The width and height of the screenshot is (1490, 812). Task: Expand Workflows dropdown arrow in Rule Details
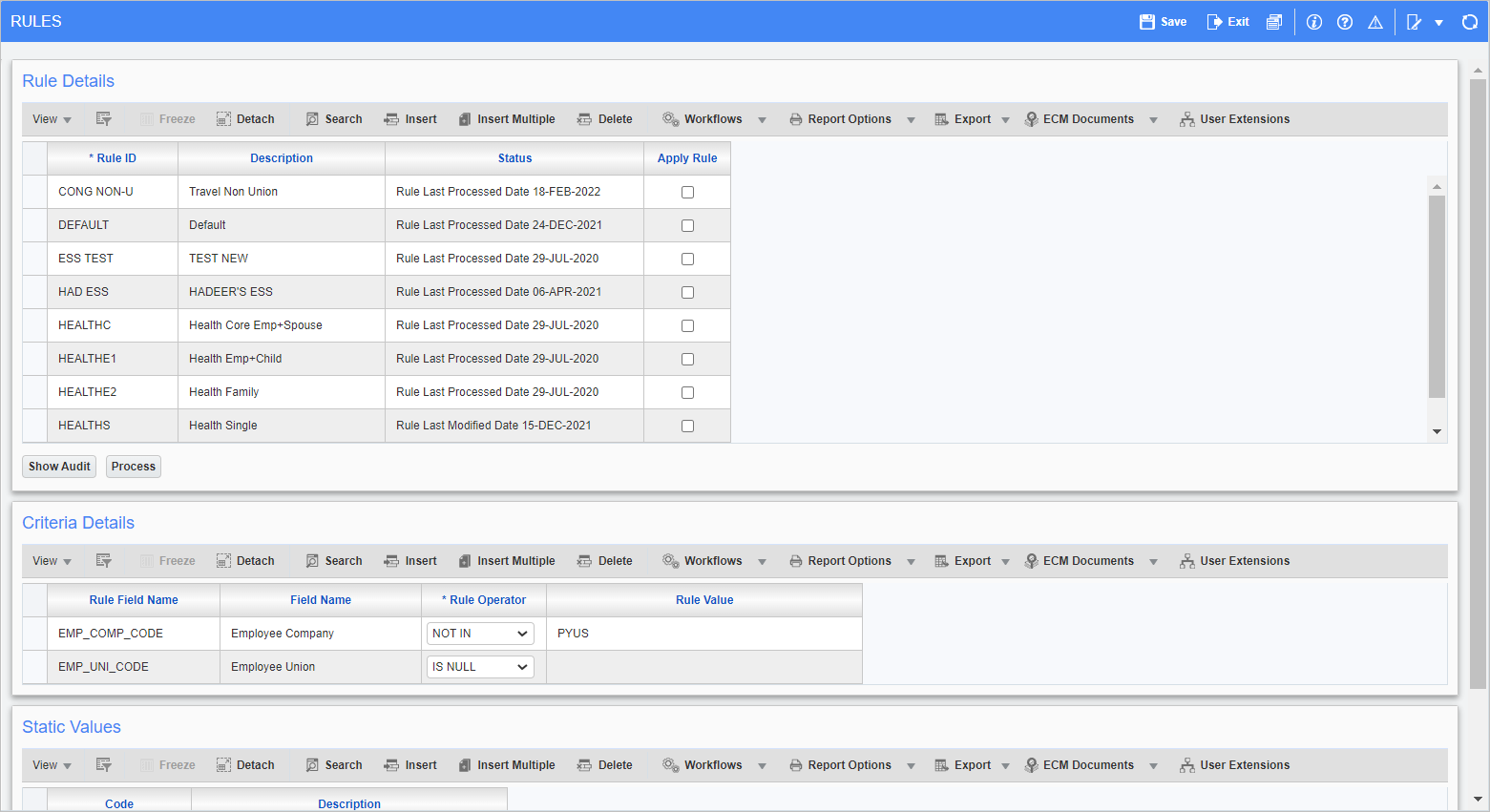pyautogui.click(x=762, y=120)
